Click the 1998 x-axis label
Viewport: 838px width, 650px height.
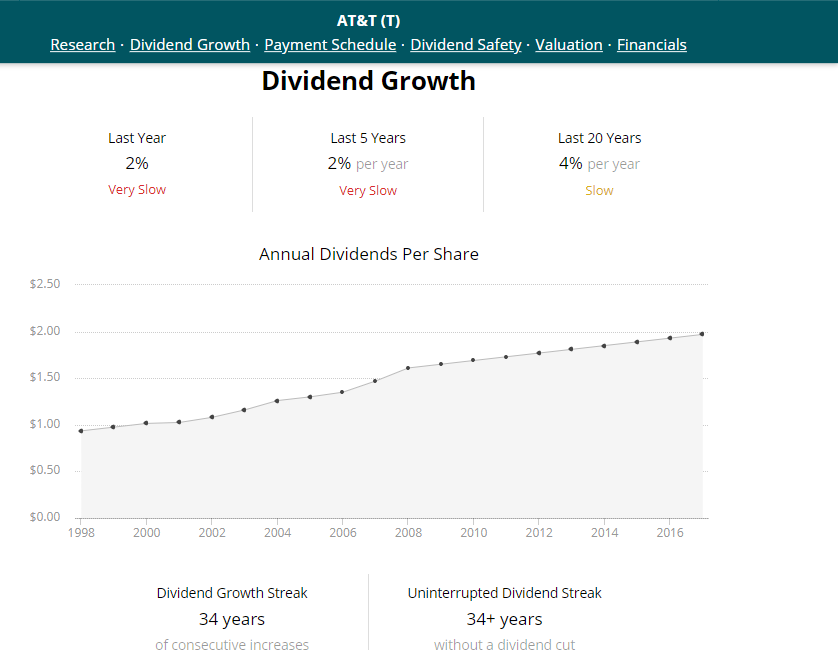[x=81, y=532]
